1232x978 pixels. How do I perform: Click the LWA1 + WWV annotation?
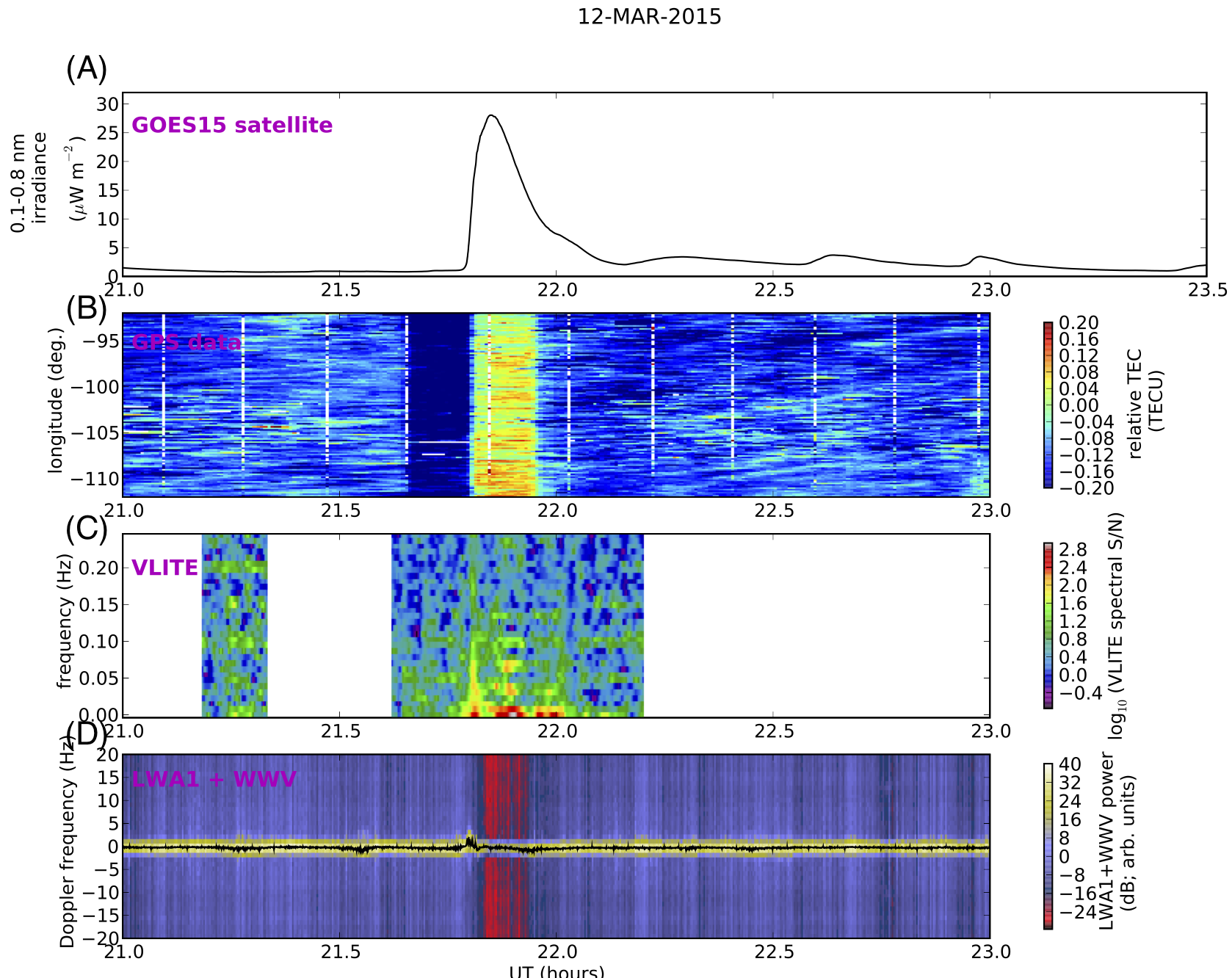click(214, 778)
